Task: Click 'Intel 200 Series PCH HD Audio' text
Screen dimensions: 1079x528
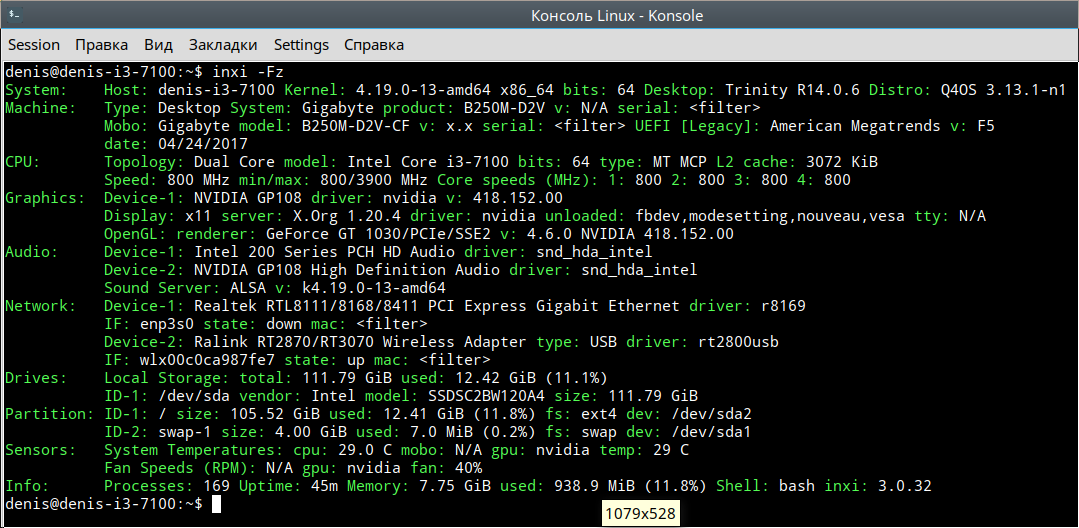Action: point(325,251)
